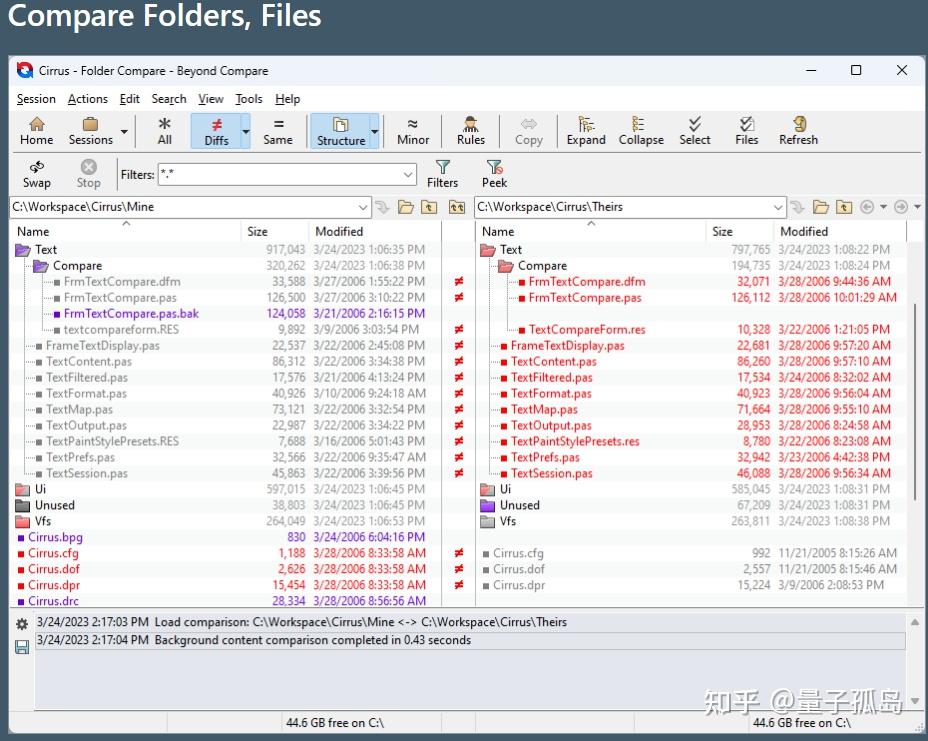Screen dimensions: 928x741
Task: Open the Edit menu
Action: tap(130, 99)
